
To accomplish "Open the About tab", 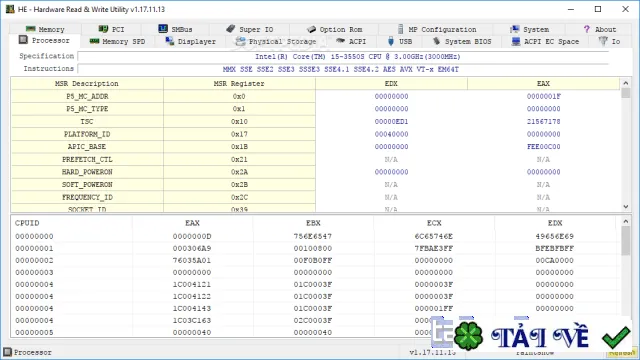I will point(600,29).
